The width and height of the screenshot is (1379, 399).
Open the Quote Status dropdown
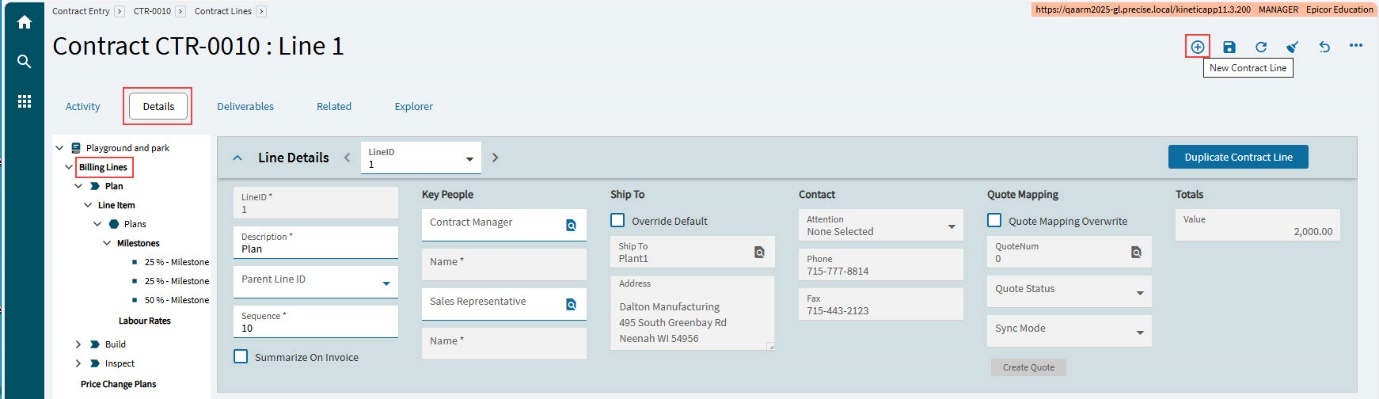[x=1140, y=293]
